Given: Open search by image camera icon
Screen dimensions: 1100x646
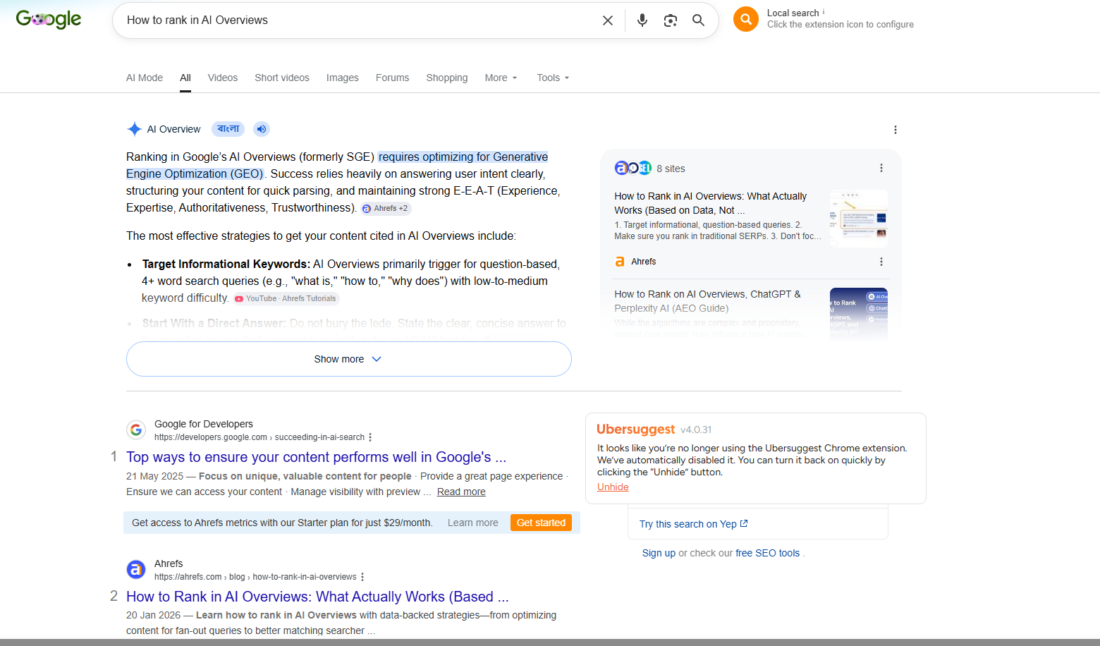Looking at the screenshot, I should [670, 20].
